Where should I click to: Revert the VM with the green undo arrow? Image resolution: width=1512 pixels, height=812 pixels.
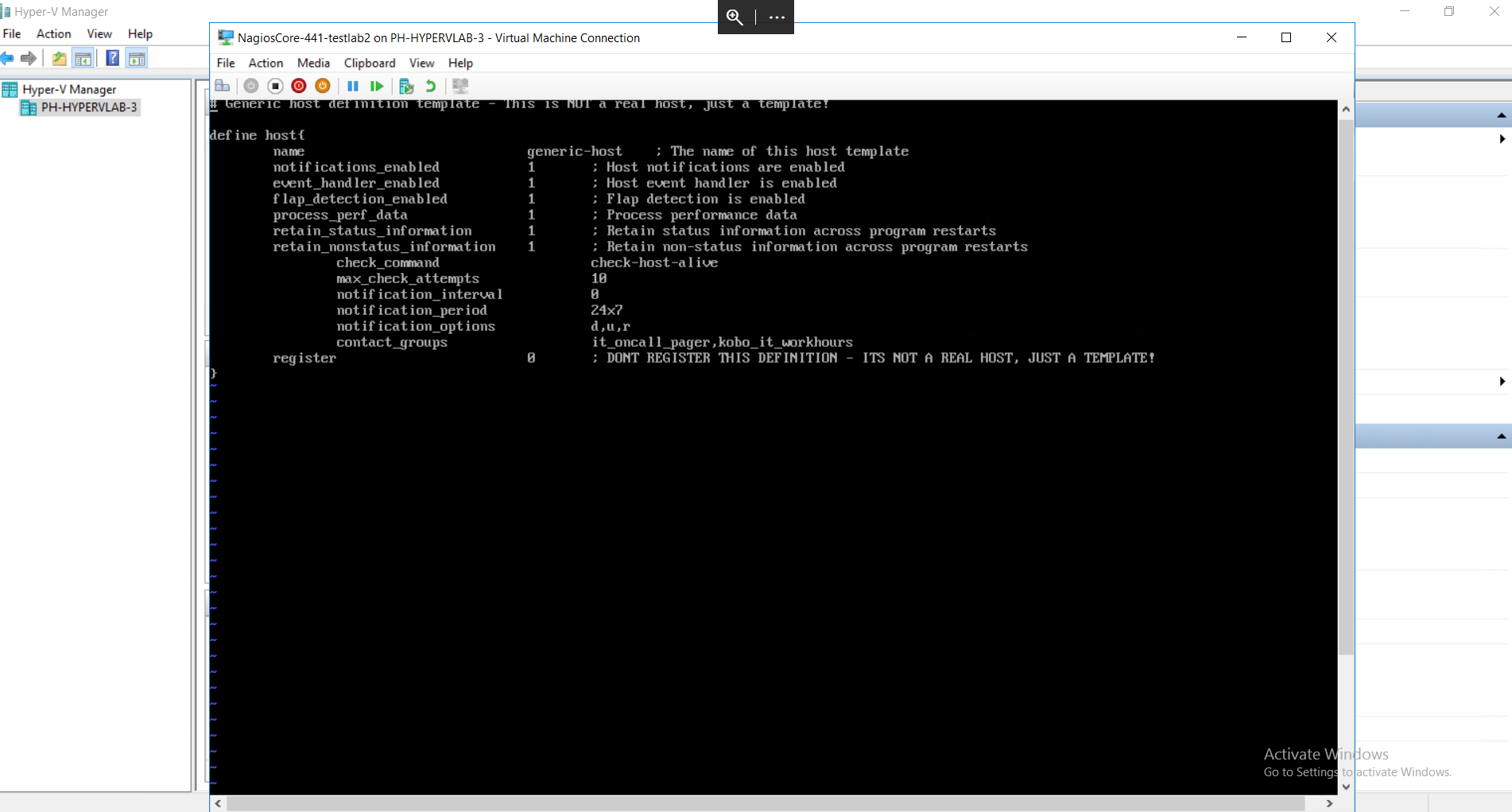pyautogui.click(x=431, y=86)
